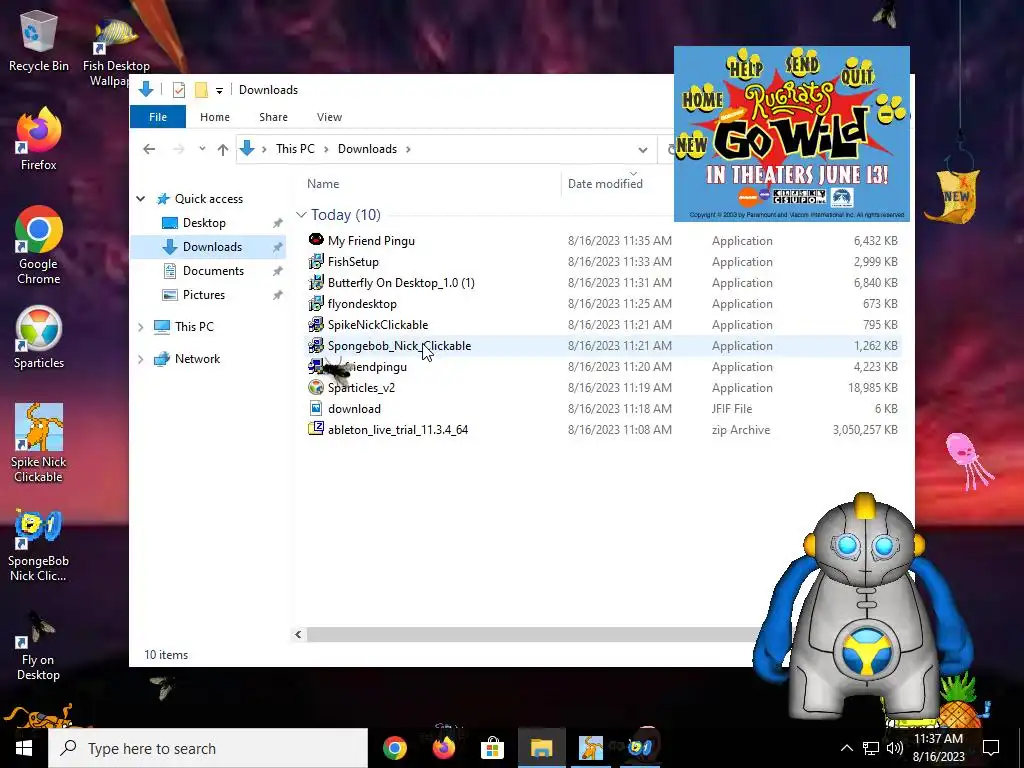
Task: Click the taskbar search box
Action: [208, 748]
